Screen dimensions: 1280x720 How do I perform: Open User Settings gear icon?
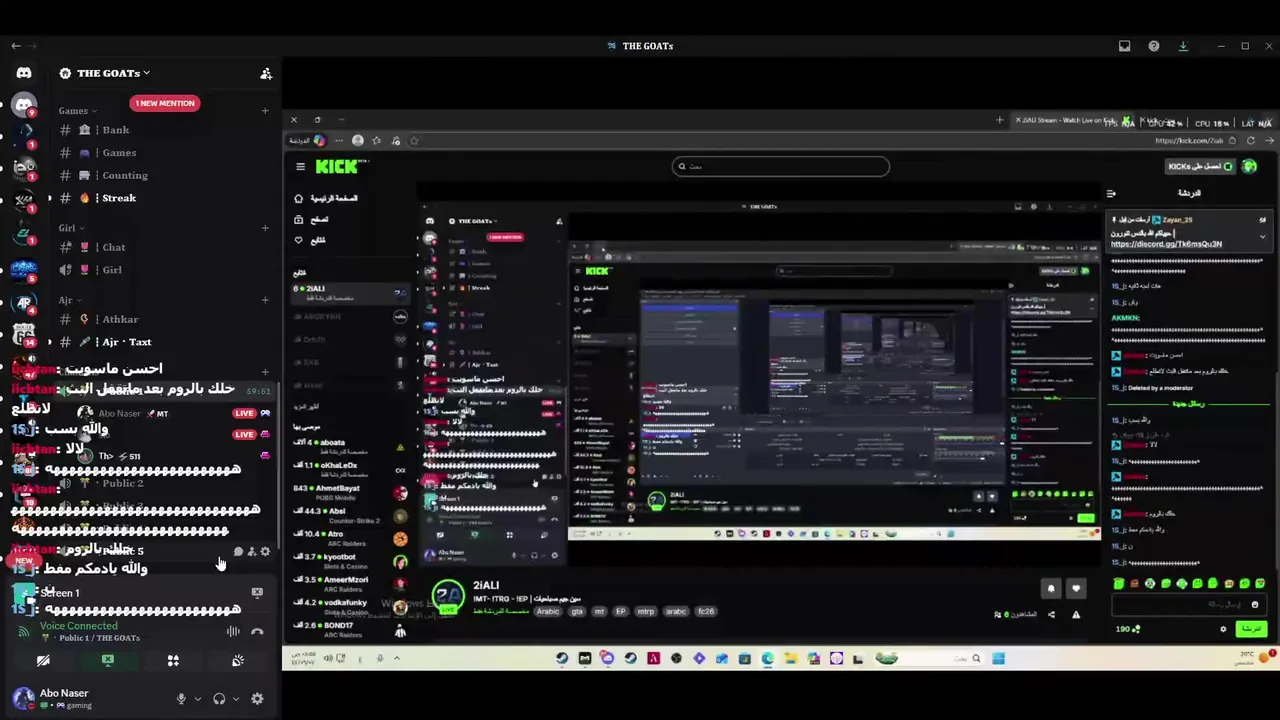coord(257,699)
